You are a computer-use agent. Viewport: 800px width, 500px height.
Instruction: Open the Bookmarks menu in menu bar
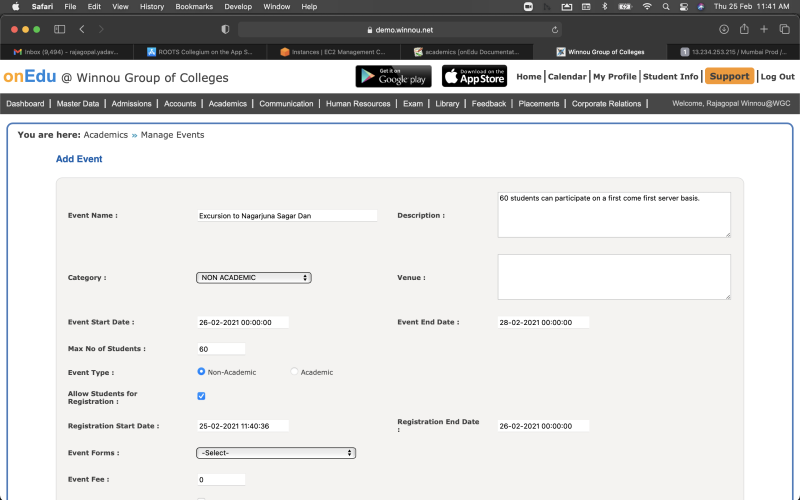(x=194, y=6)
